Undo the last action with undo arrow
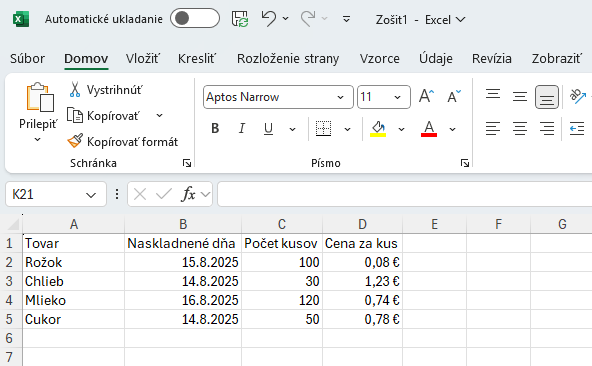The image size is (592, 366). click(268, 18)
